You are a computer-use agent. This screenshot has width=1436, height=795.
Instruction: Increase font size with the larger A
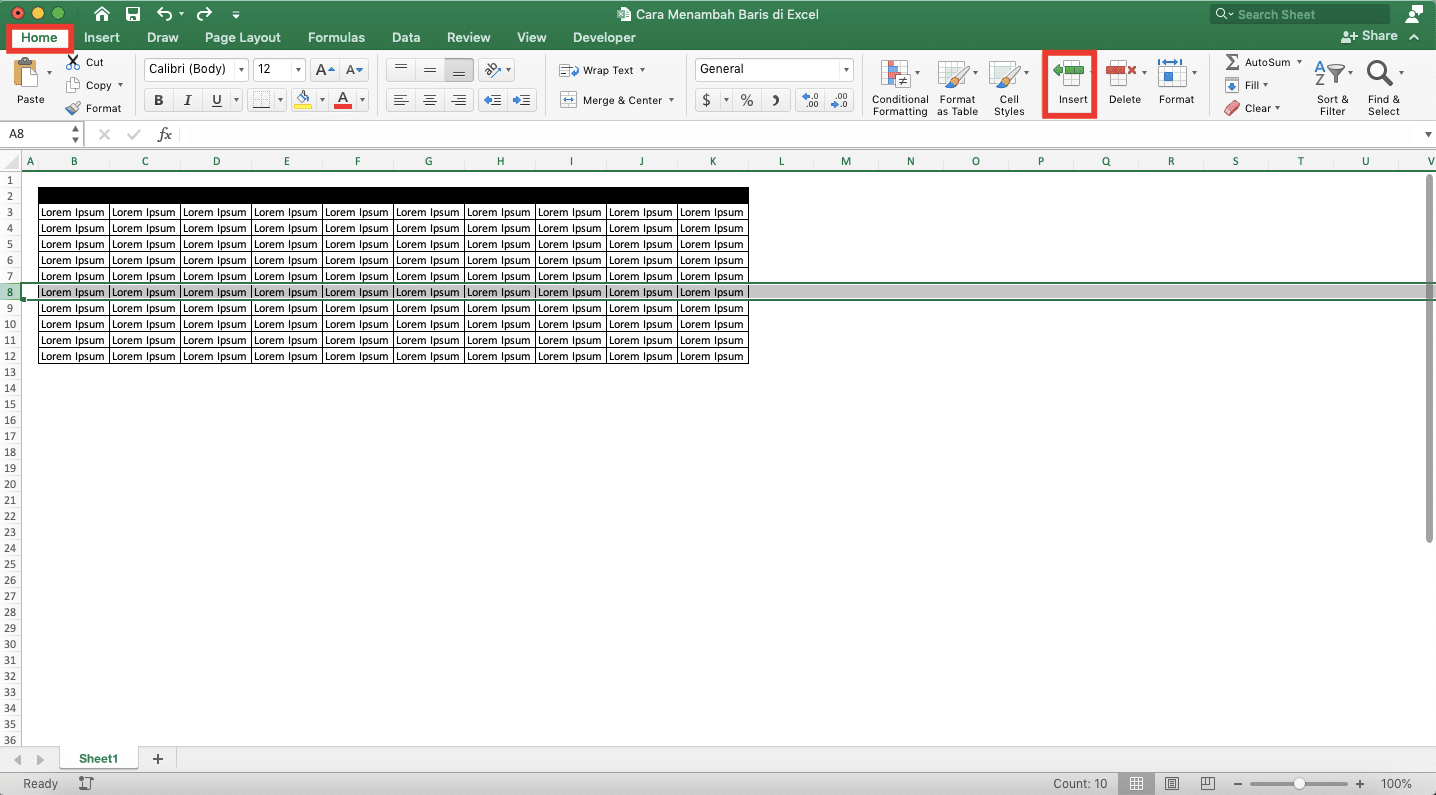[x=325, y=70]
